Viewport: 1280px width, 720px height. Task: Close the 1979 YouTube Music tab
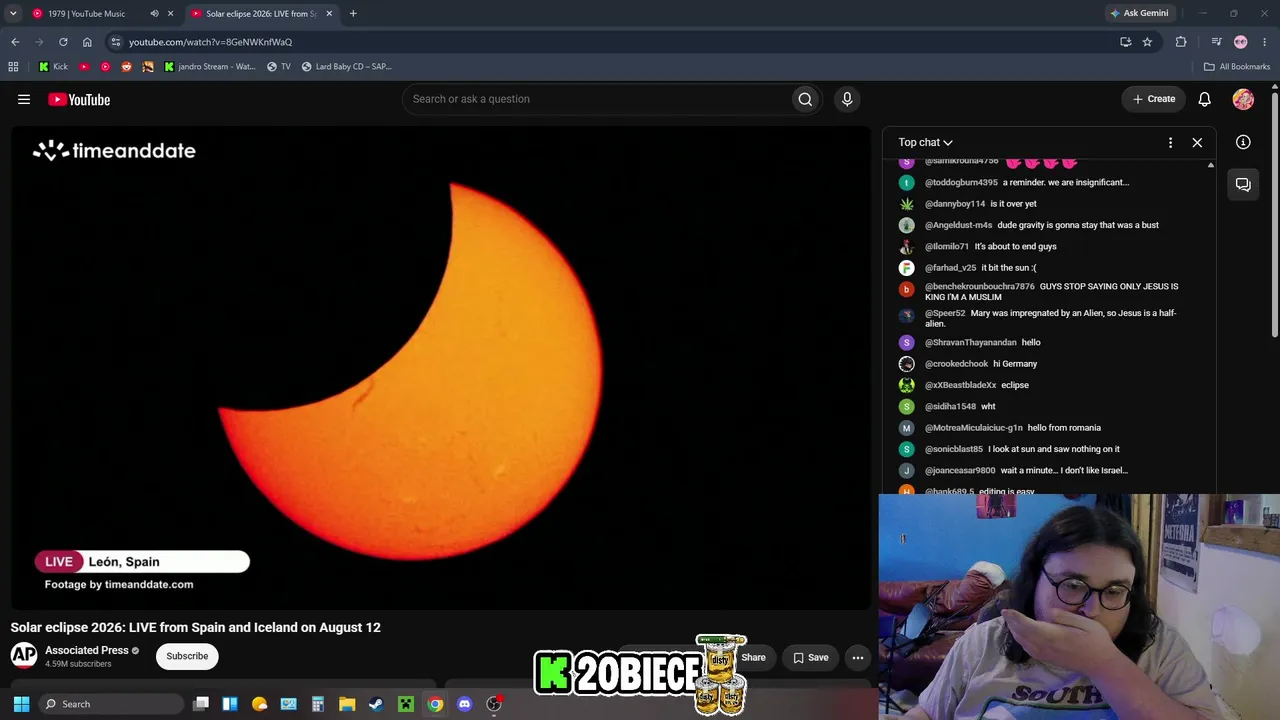(x=170, y=13)
